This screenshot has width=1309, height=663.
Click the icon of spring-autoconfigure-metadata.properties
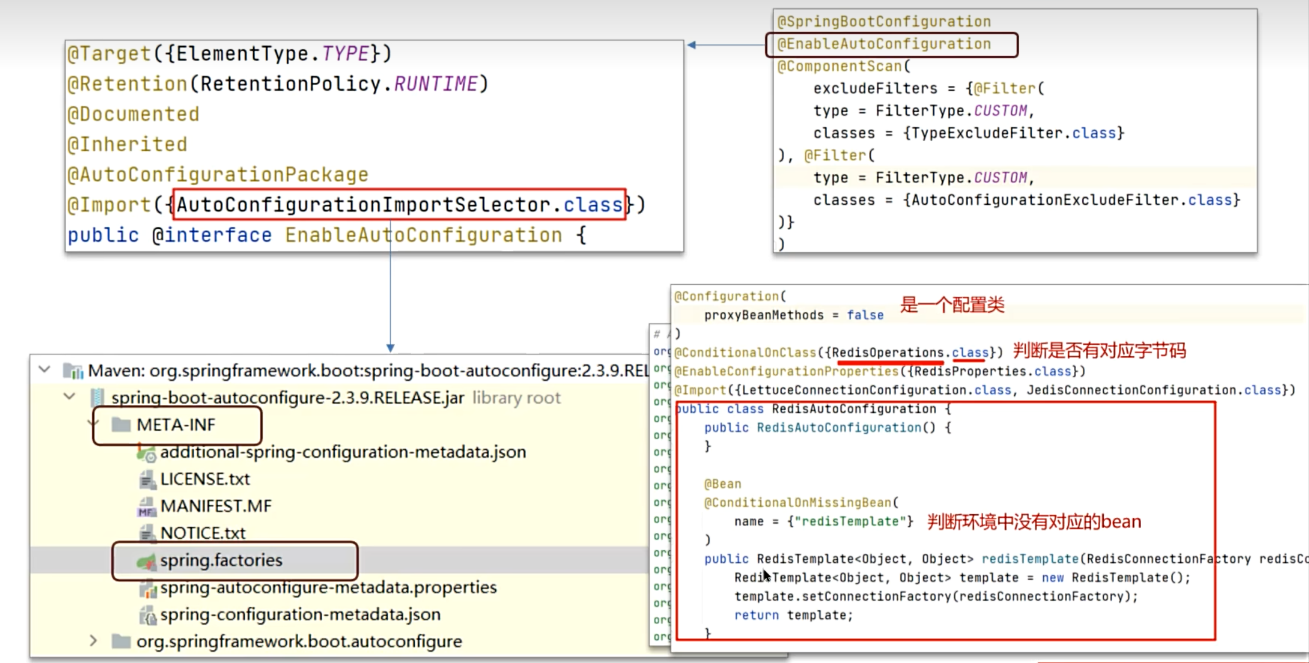[146, 588]
